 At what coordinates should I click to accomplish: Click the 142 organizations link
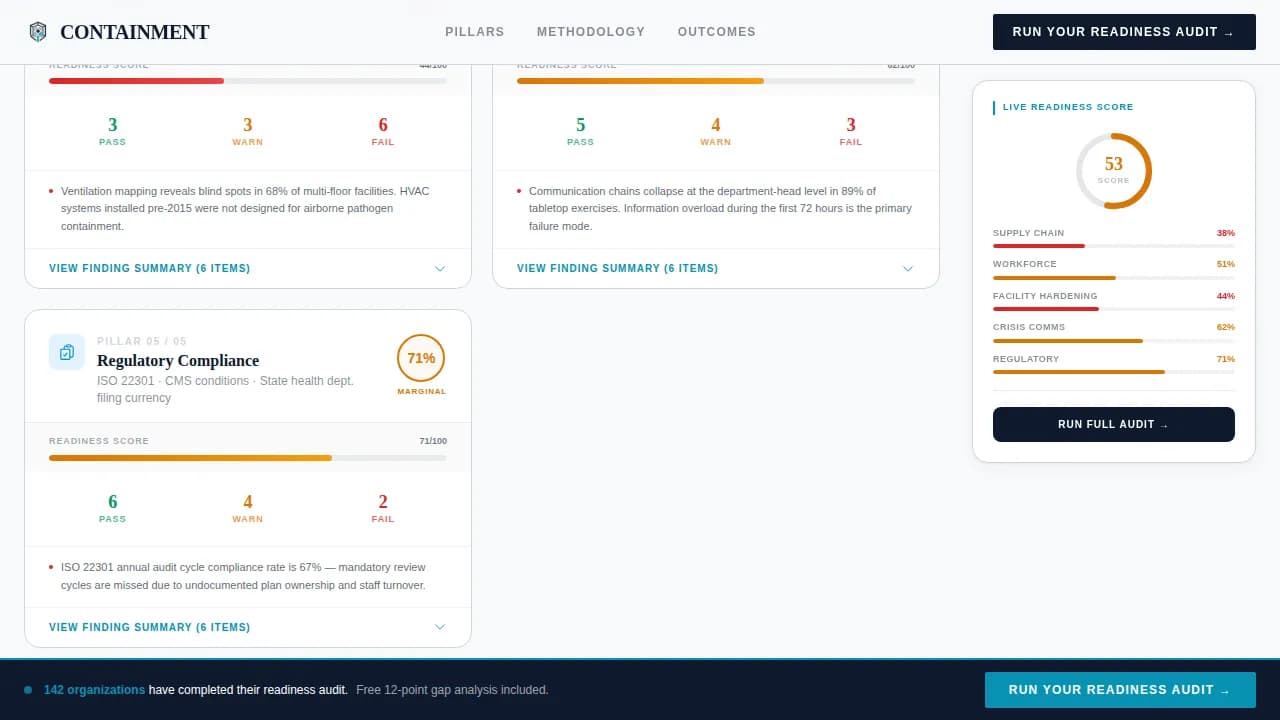click(x=94, y=690)
